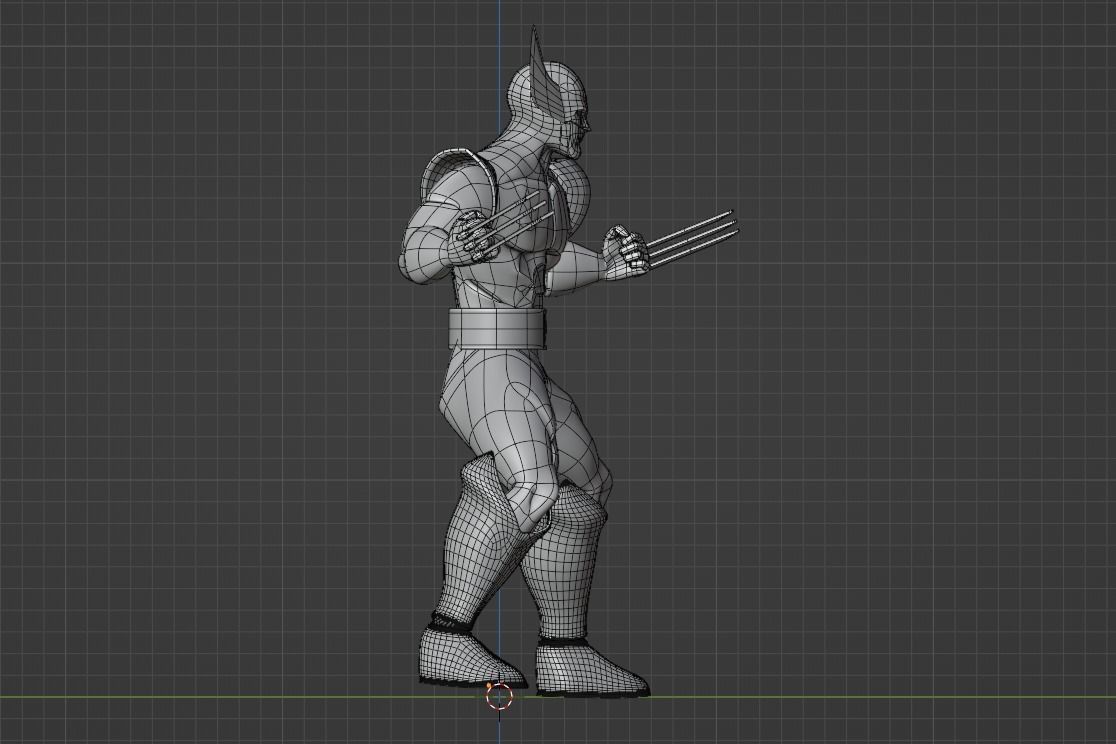Select the character's belt mesh
The height and width of the screenshot is (744, 1116).
click(499, 328)
